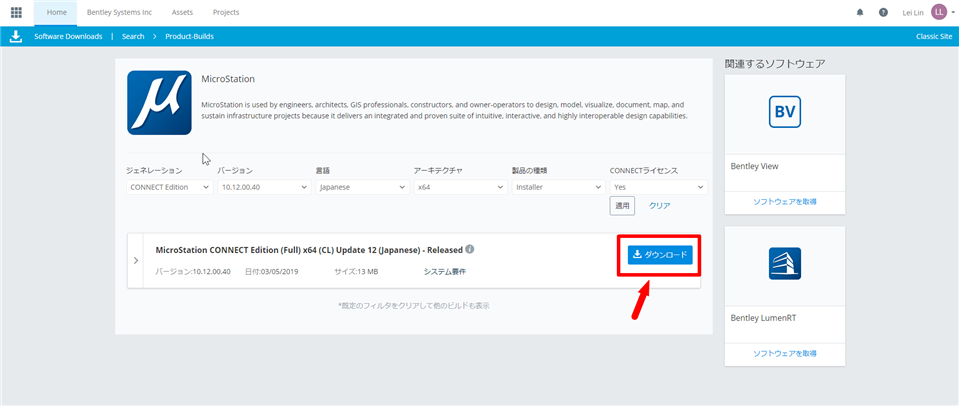Viewport: 959px width, 406px height.
Task: Click the Lei Lin user name
Action: tap(913, 12)
